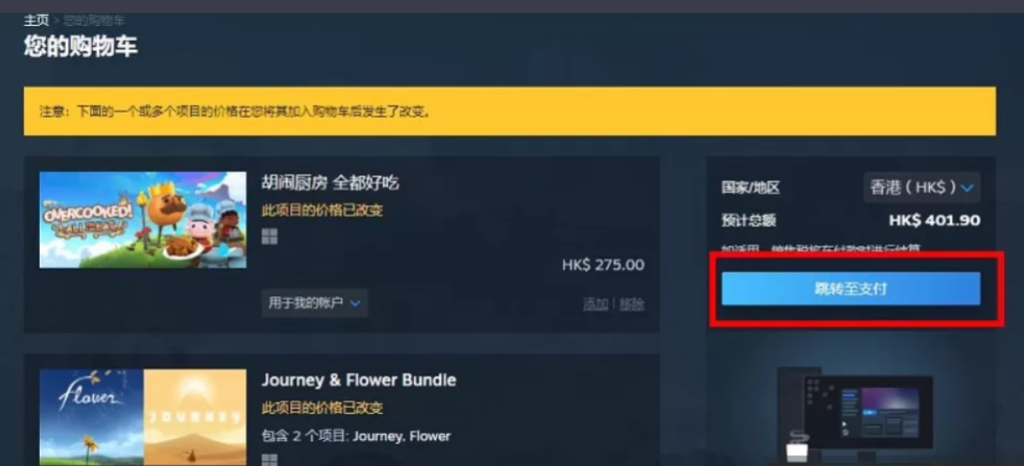
Task: Proceed with the 跳转至支付 button
Action: click(851, 288)
